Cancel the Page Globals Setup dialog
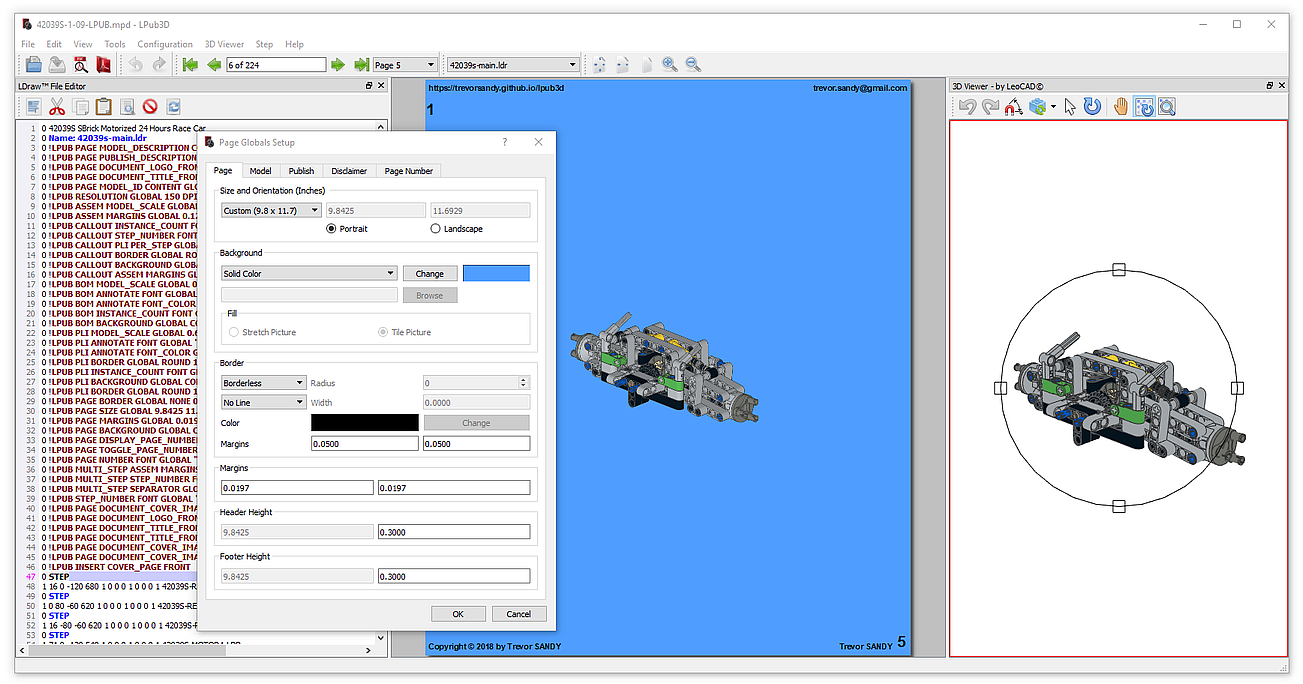 [519, 614]
